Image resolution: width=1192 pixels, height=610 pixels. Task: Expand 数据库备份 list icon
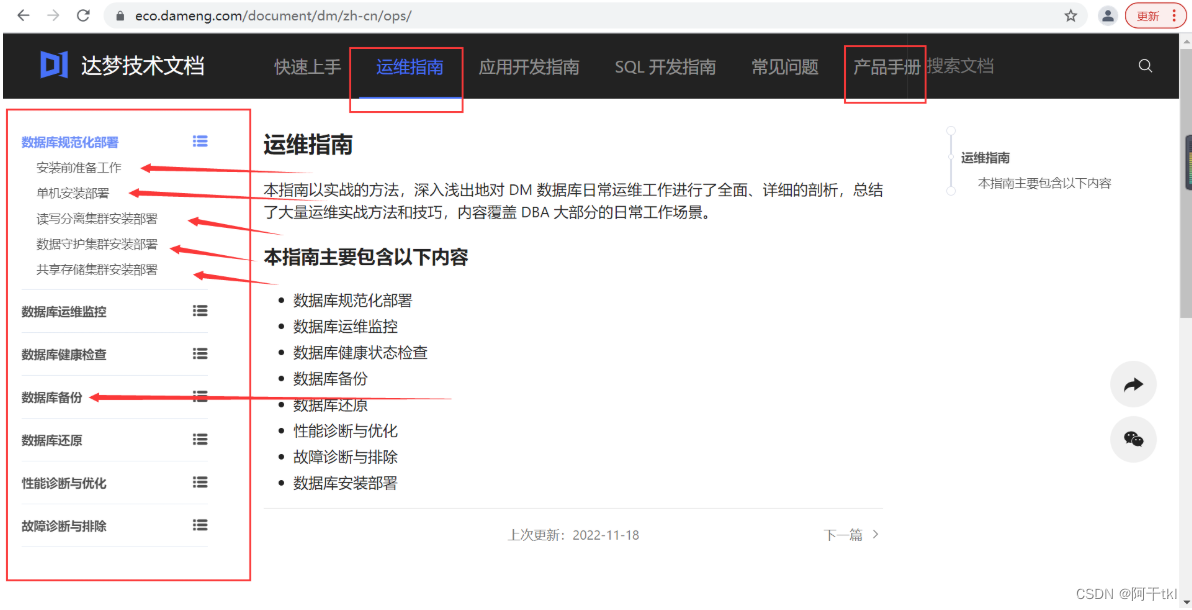200,396
